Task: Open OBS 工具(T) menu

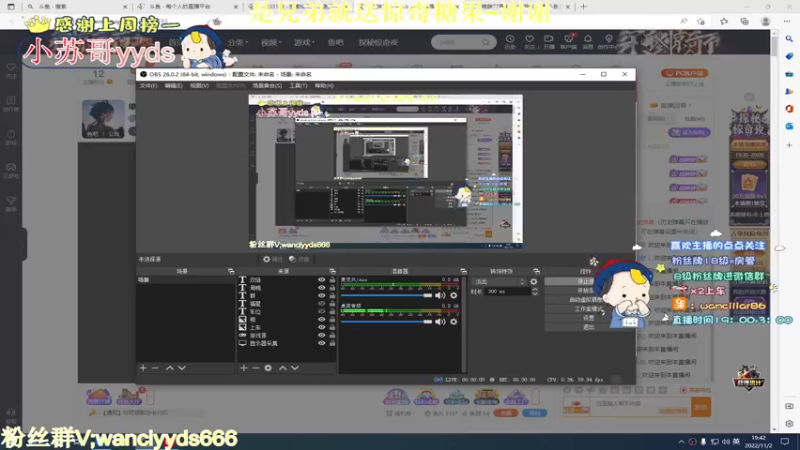Action: point(298,86)
